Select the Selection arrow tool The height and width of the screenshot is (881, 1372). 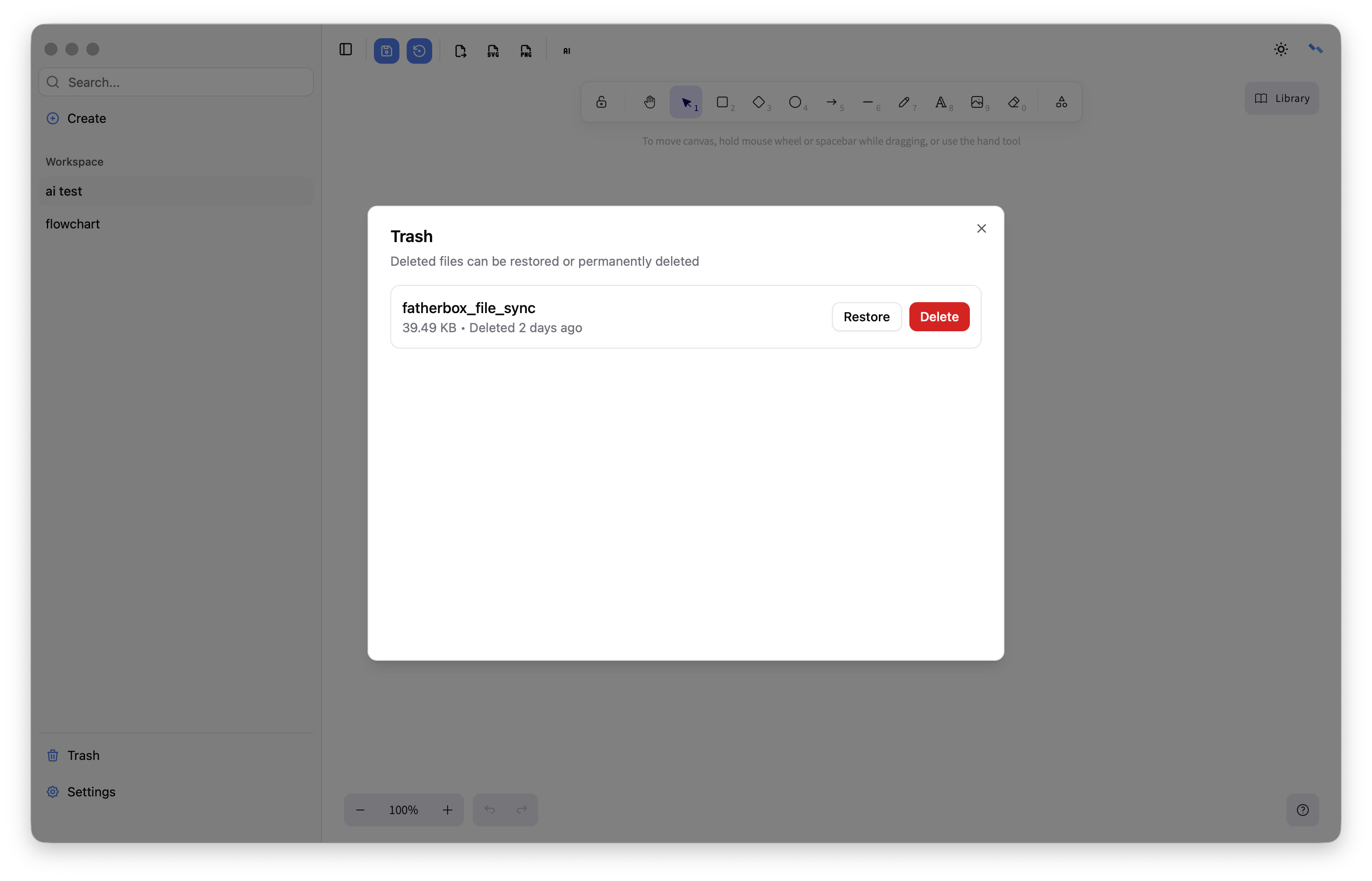click(686, 102)
